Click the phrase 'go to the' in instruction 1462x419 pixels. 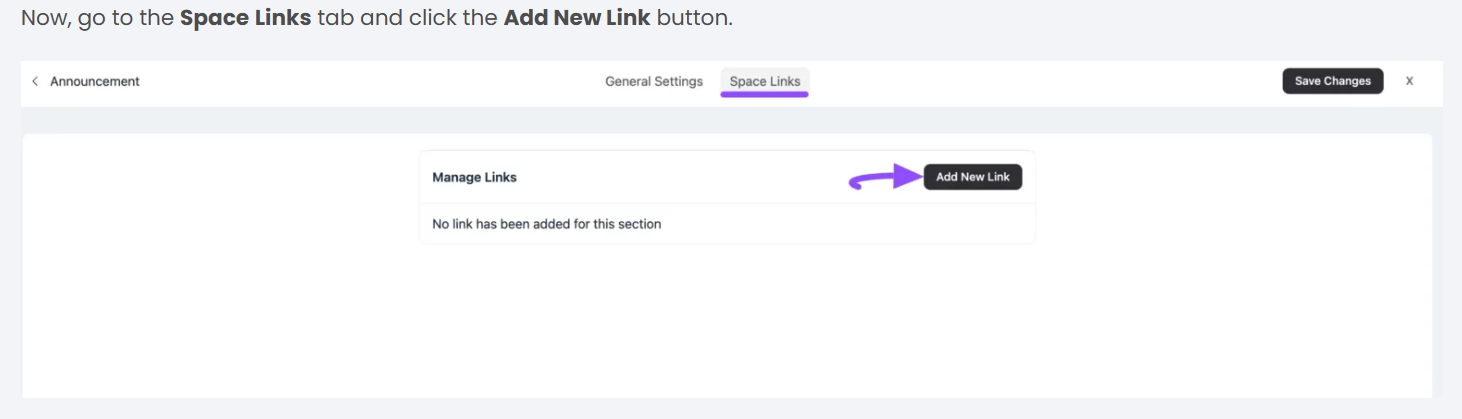125,19
